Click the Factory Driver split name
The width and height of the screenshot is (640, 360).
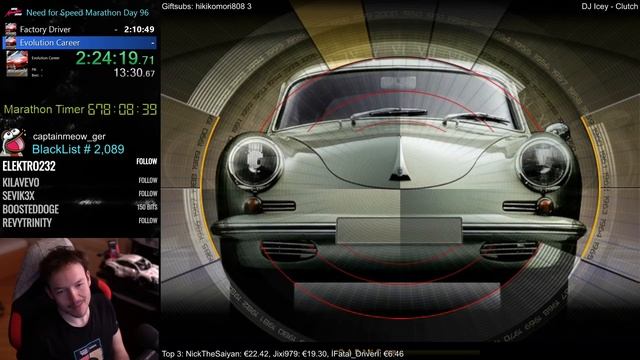point(45,29)
